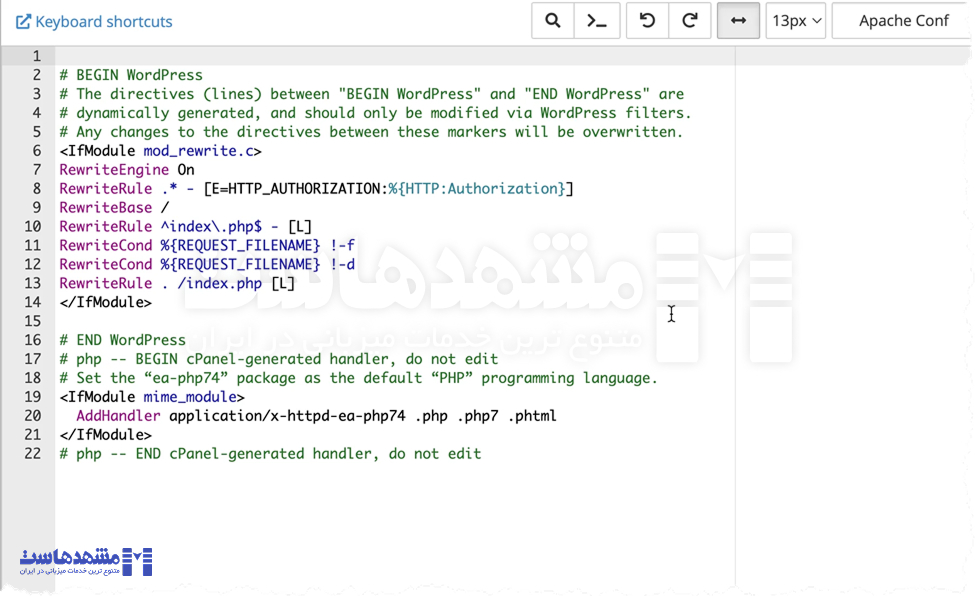Toggle the line wrap arrows button
975x596 pixels.
point(738,21)
